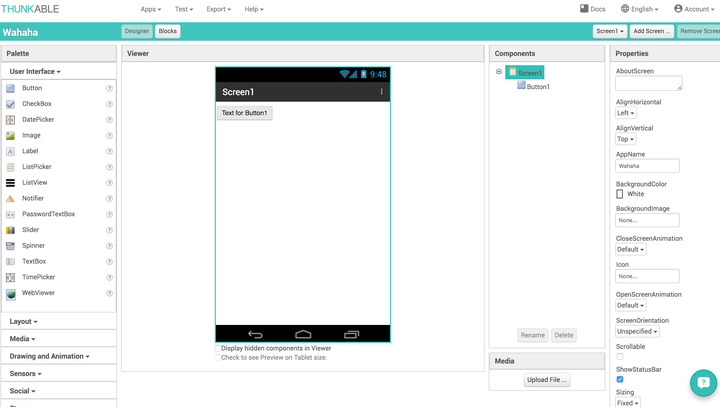Open help for the WebViewer component
The width and height of the screenshot is (720, 407).
(109, 293)
